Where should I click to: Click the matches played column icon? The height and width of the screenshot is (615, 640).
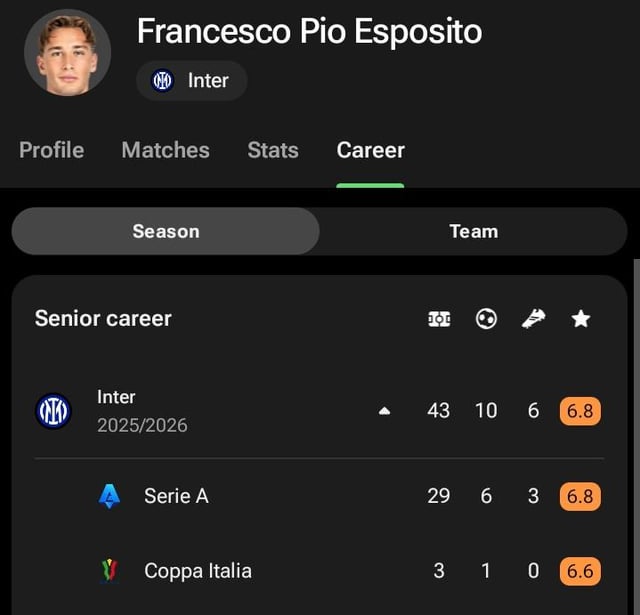click(439, 319)
